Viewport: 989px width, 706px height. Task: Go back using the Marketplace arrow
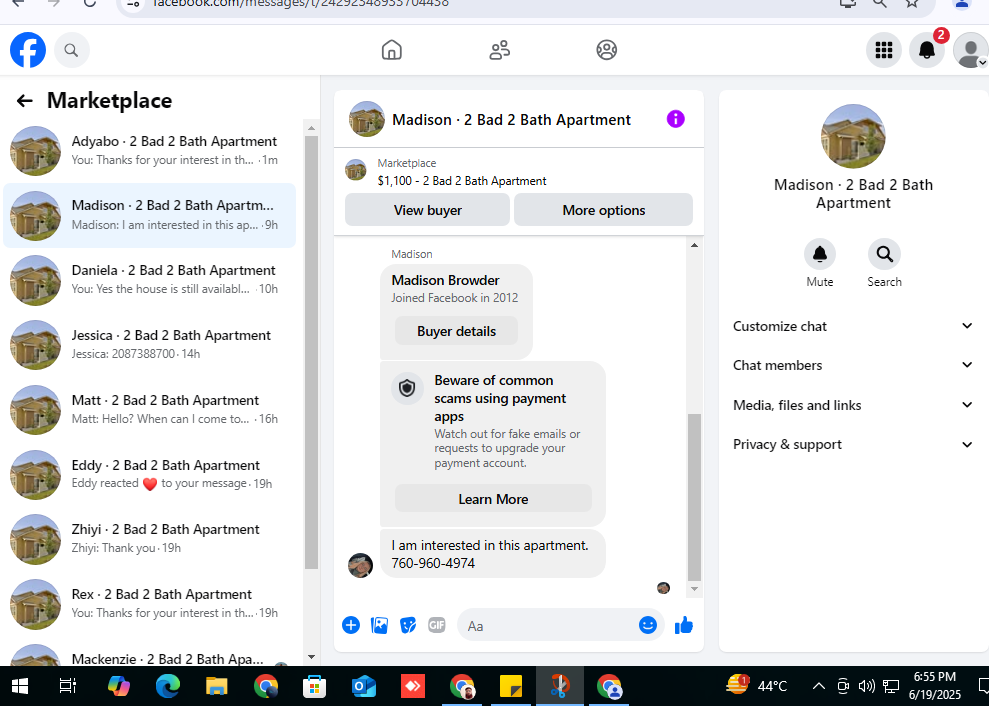25,100
